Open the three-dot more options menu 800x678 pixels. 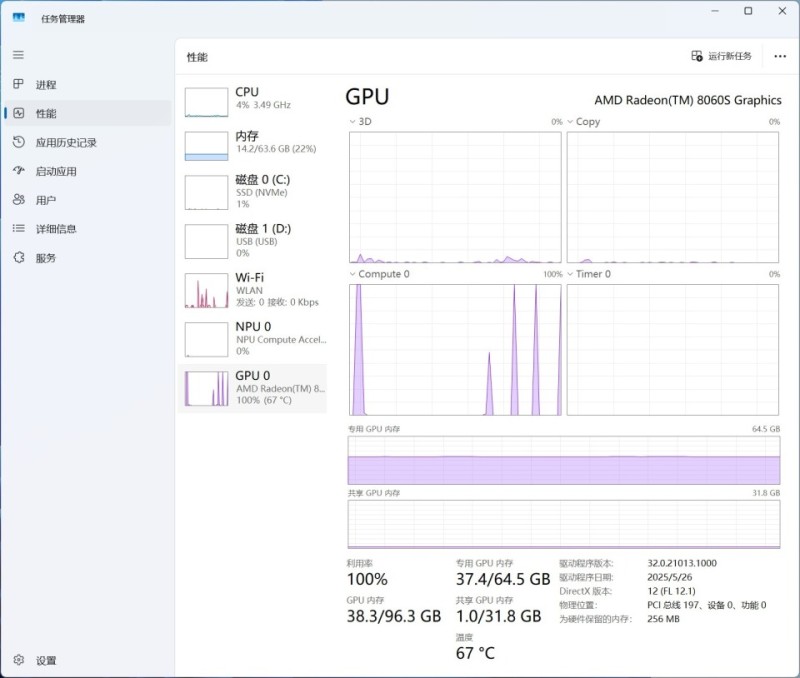[x=780, y=57]
